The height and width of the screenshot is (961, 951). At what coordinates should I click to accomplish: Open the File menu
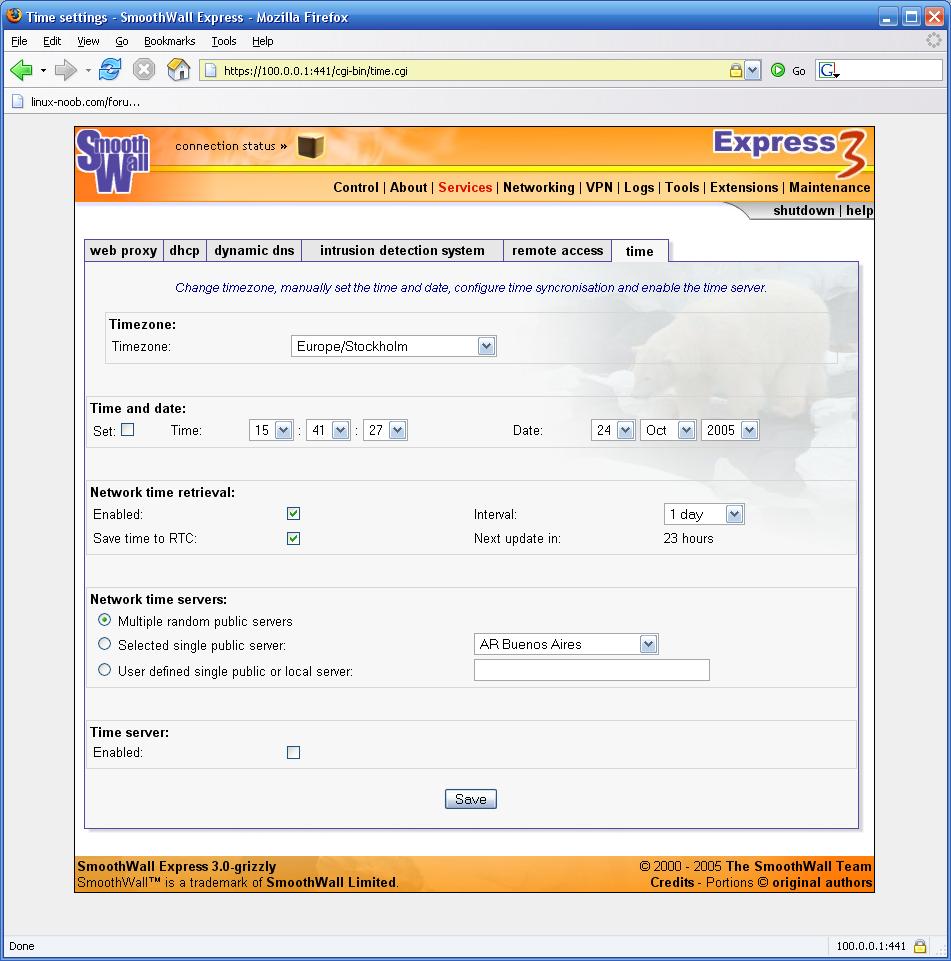(x=20, y=41)
